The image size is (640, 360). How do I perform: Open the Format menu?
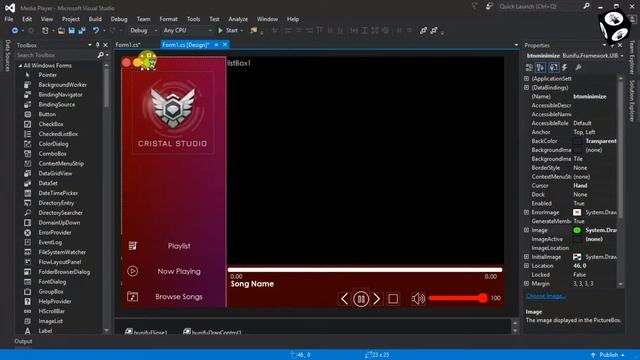pos(169,19)
